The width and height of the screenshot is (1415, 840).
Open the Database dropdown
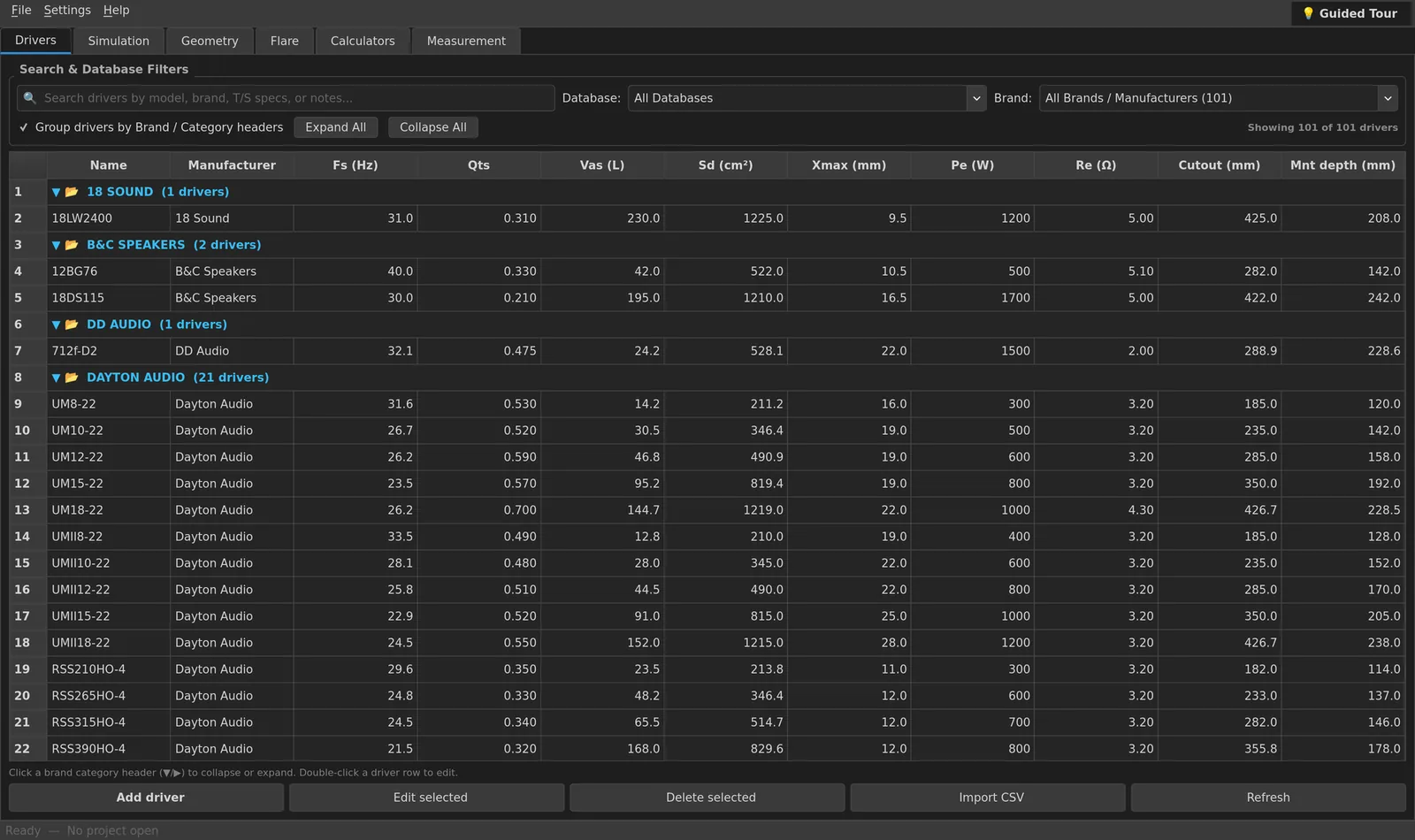point(807,98)
